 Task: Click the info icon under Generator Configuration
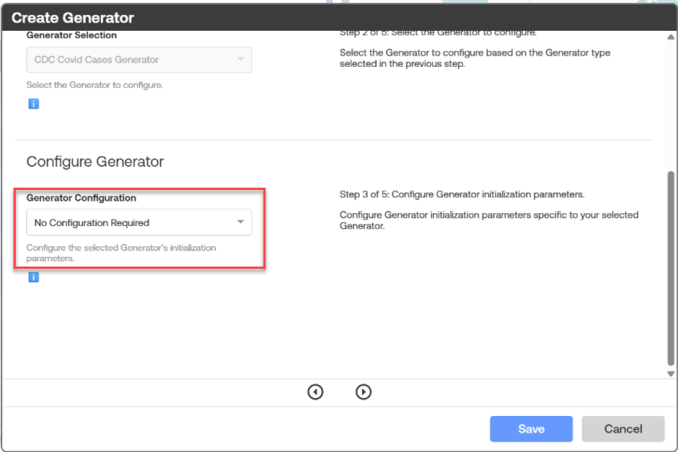(x=34, y=277)
